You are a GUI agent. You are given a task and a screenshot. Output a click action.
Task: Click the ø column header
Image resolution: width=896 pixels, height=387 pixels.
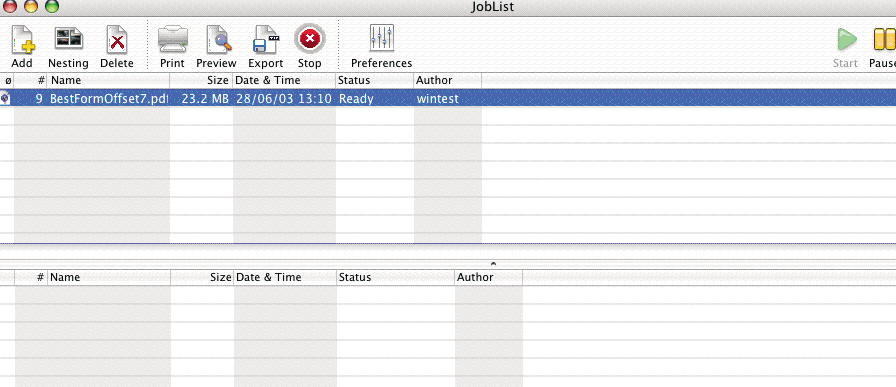coord(7,80)
